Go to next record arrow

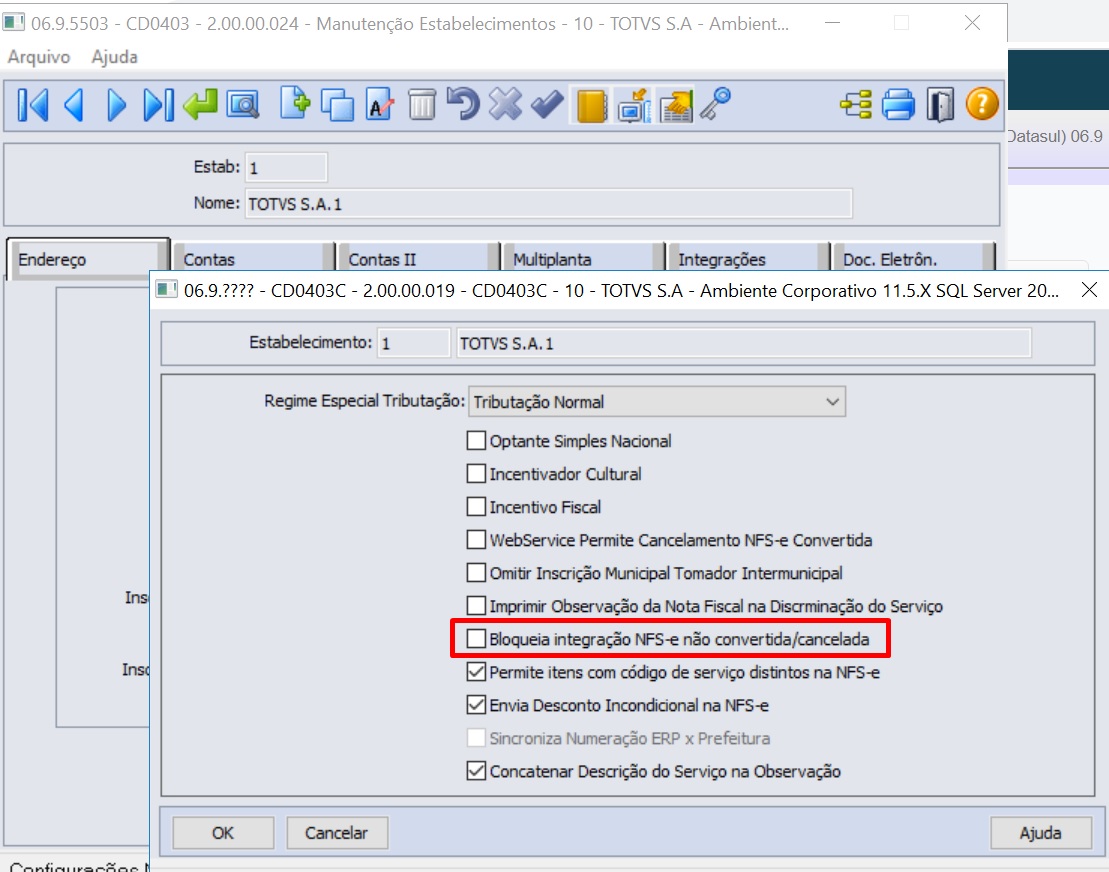click(117, 105)
